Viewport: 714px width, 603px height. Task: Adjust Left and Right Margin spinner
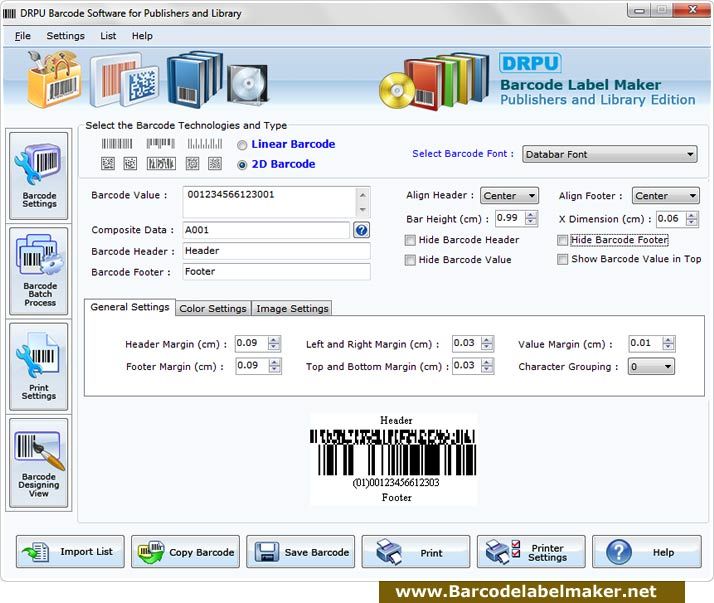pos(487,343)
